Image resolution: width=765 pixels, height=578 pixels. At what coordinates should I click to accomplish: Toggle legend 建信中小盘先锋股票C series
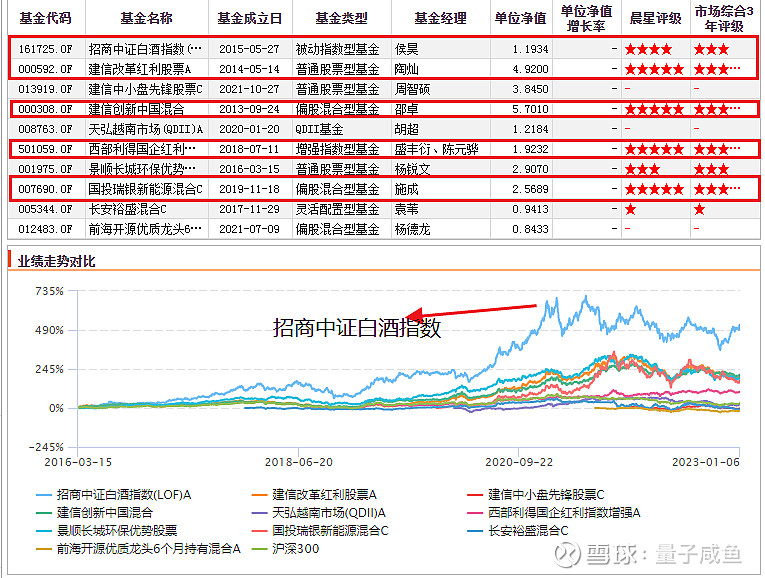(536, 495)
